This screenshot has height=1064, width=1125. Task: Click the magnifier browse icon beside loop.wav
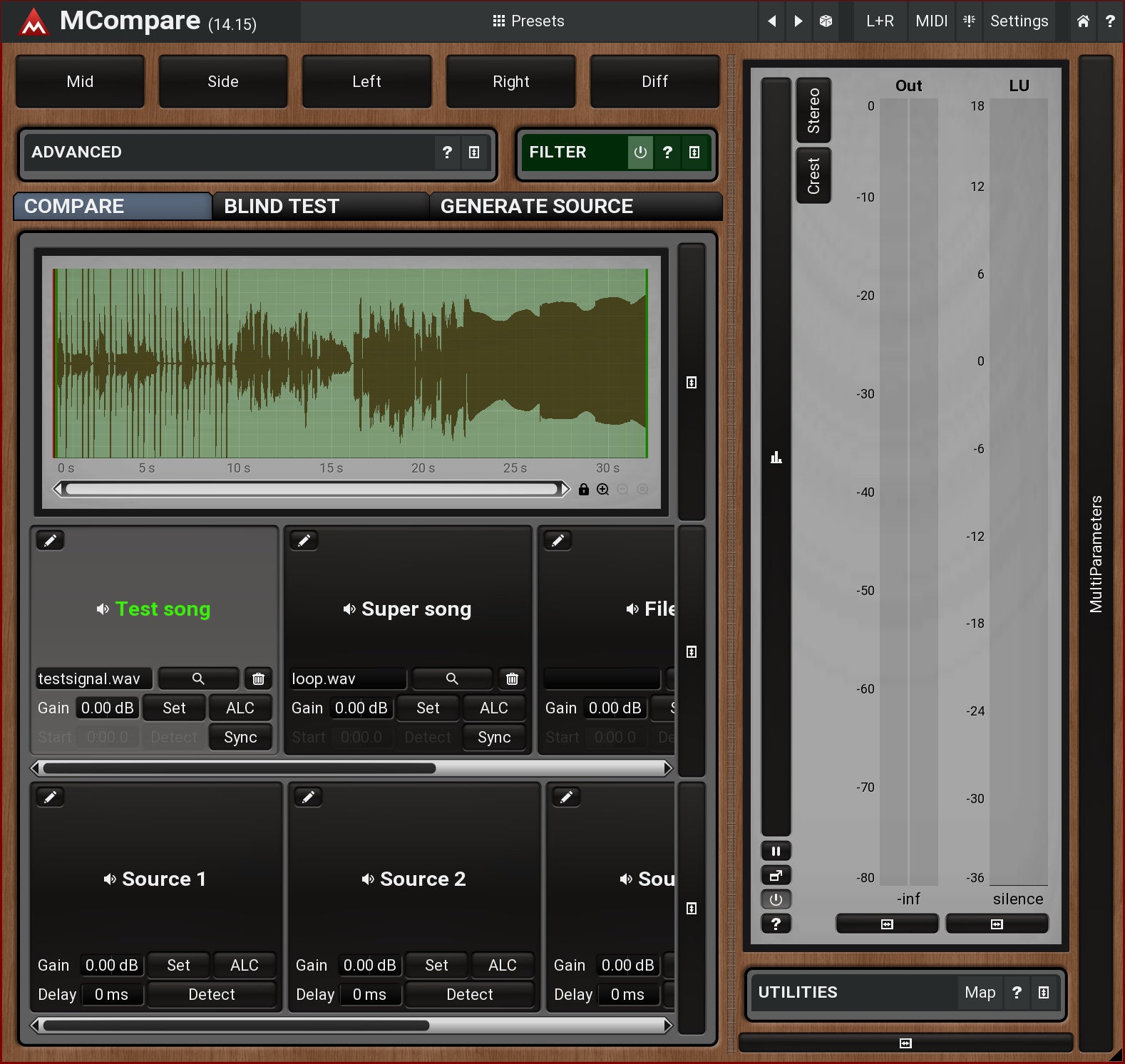(x=451, y=678)
